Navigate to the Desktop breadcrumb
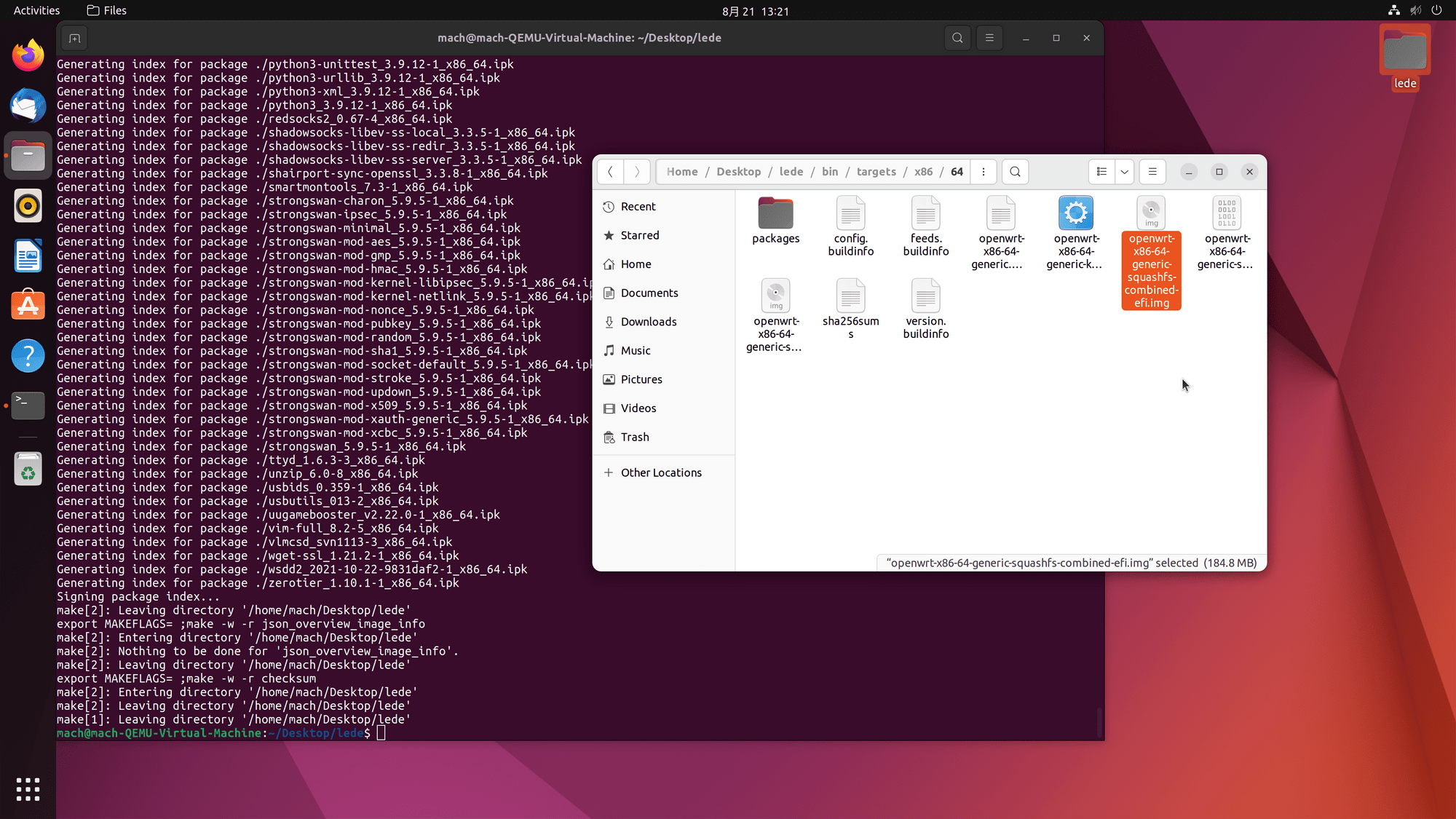 click(738, 172)
